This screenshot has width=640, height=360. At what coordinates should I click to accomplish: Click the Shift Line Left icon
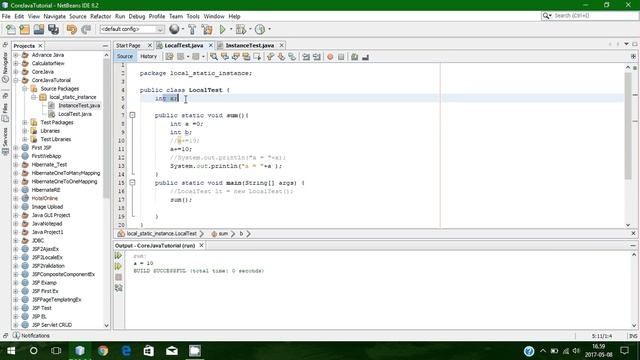pyautogui.click(x=306, y=57)
